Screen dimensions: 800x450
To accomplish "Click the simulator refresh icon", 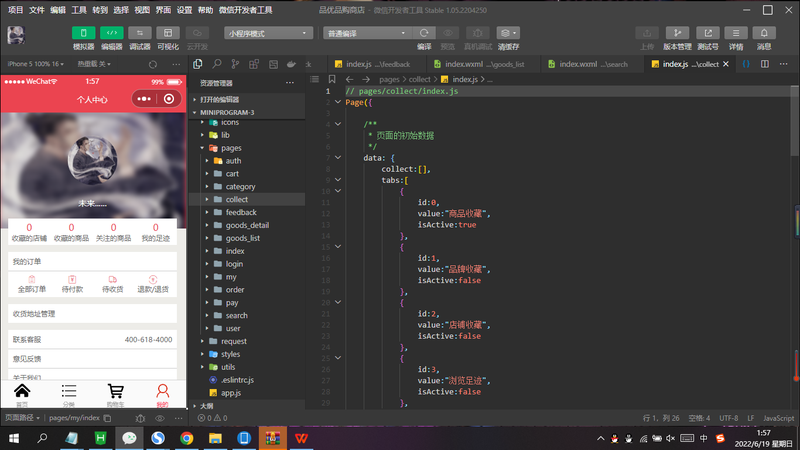I will tap(153, 64).
